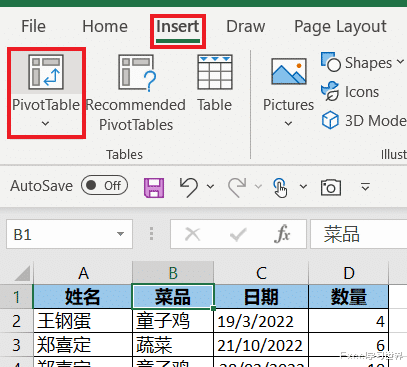Click the Undo arrow
407x367 pixels.
click(x=189, y=187)
